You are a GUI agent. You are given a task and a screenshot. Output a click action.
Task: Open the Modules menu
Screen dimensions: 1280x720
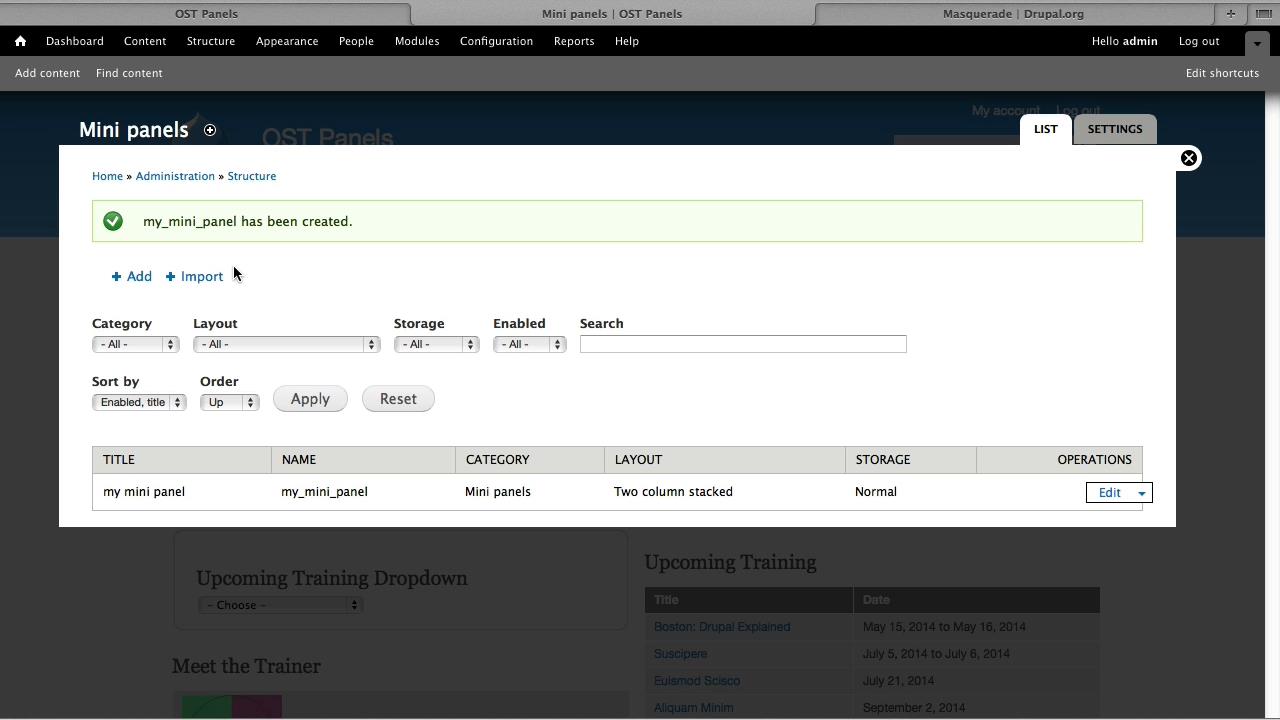click(x=417, y=41)
